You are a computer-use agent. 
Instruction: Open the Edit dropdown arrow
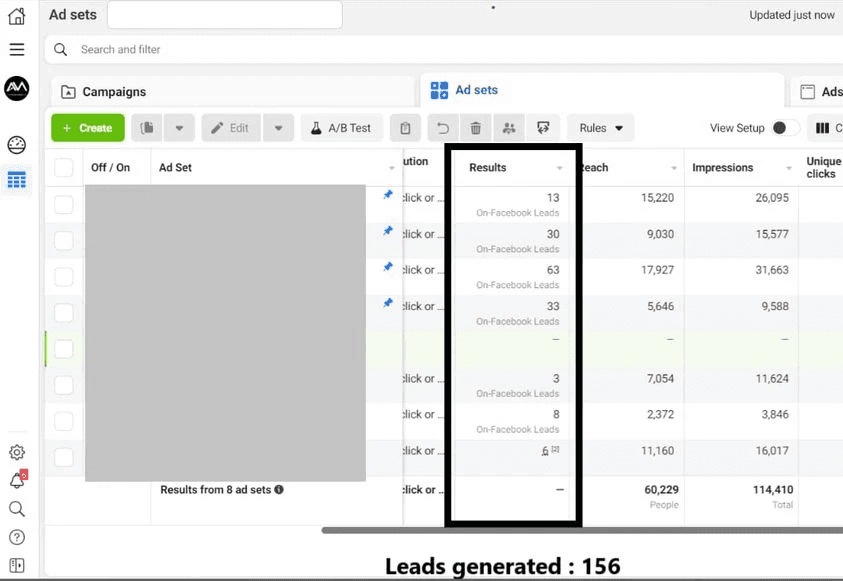(x=278, y=128)
